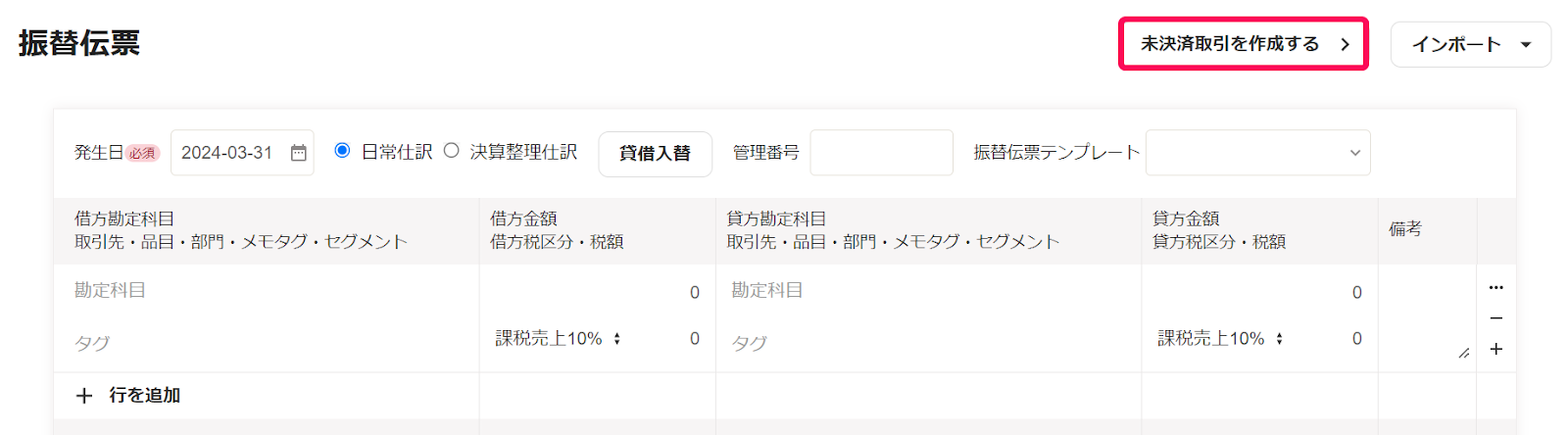Add a line via 行を追加
Screen dimensions: 1568x435
(x=128, y=396)
